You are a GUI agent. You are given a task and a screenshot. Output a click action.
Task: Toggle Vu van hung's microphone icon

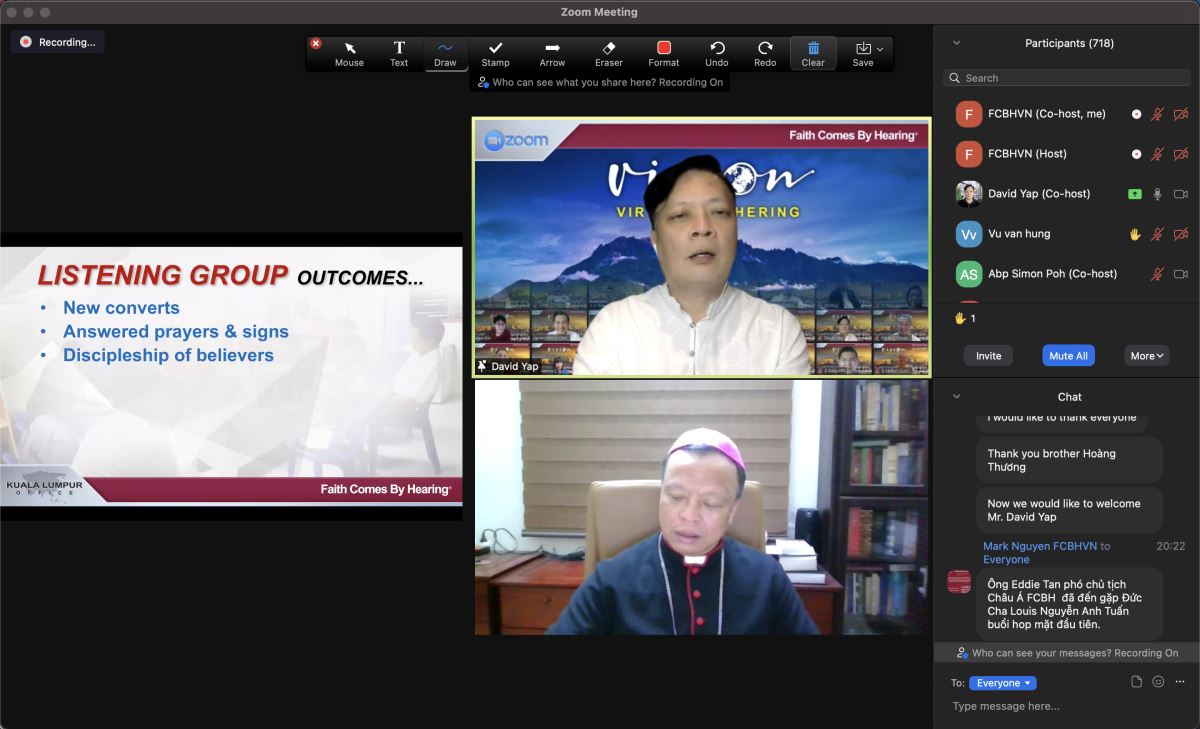click(1157, 234)
